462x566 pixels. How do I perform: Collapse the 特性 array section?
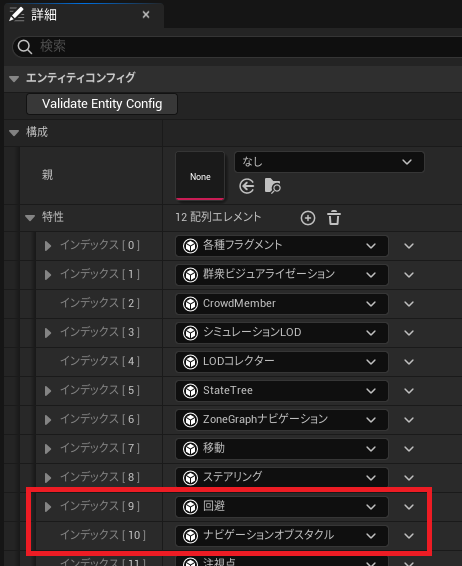coord(30,218)
